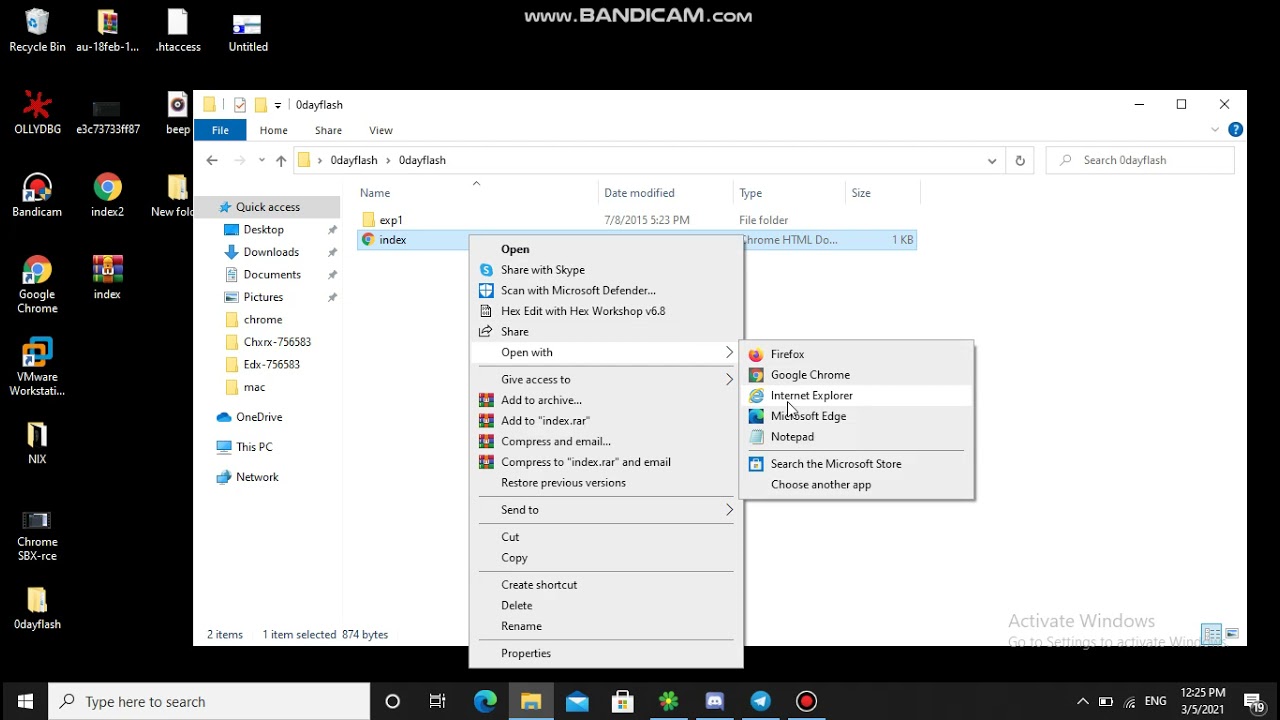The height and width of the screenshot is (720, 1280).
Task: Go up one folder level
Action: [281, 160]
